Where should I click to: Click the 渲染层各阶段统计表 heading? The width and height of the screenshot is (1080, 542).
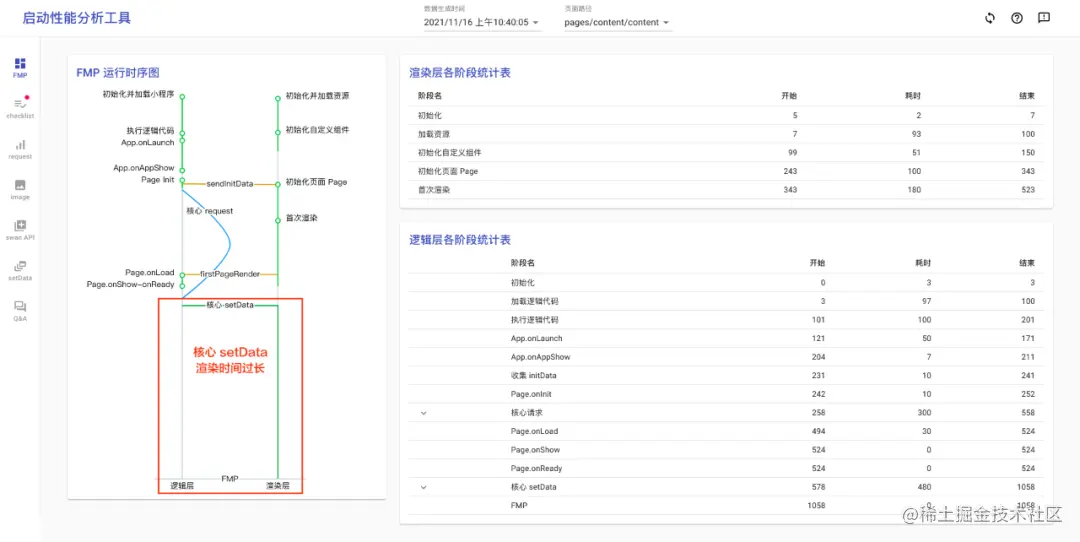point(460,72)
